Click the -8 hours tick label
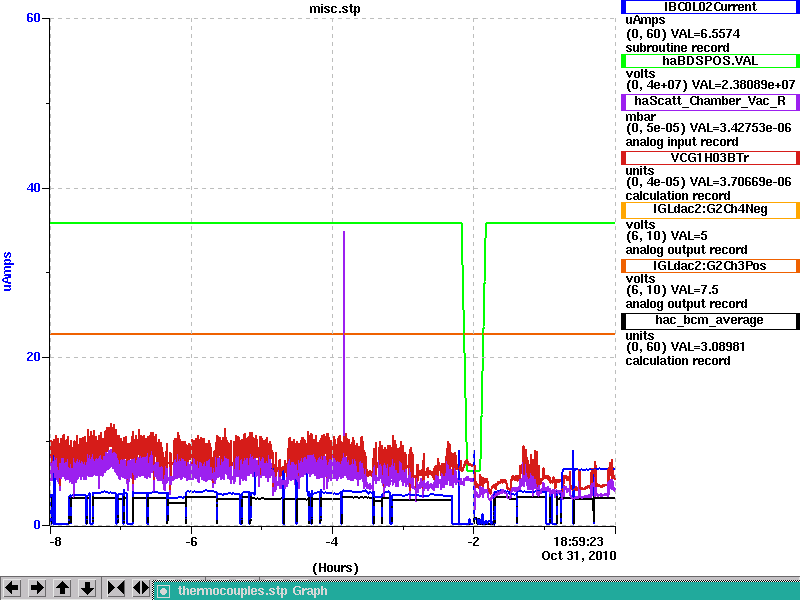Image resolution: width=800 pixels, height=600 pixels. pyautogui.click(x=55, y=542)
